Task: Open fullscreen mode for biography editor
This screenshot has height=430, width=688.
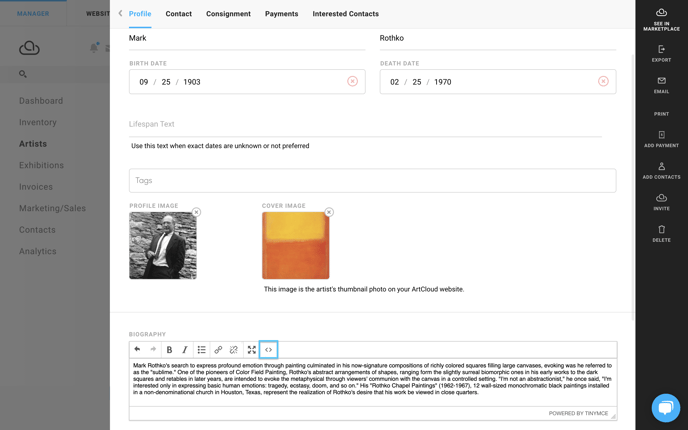Action: click(251, 350)
